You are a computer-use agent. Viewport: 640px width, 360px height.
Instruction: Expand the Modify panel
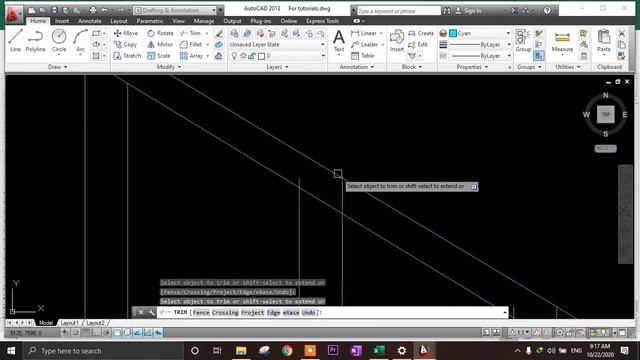pyautogui.click(x=169, y=67)
